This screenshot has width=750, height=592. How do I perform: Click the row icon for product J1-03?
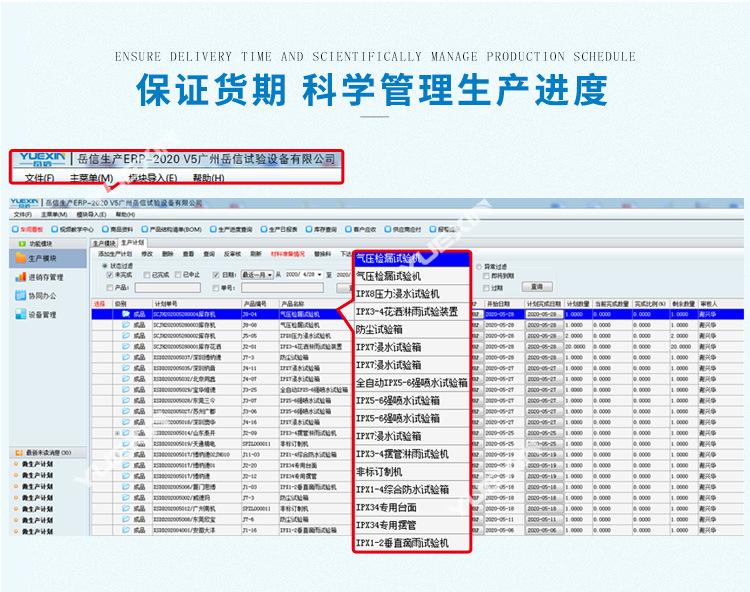point(126,487)
